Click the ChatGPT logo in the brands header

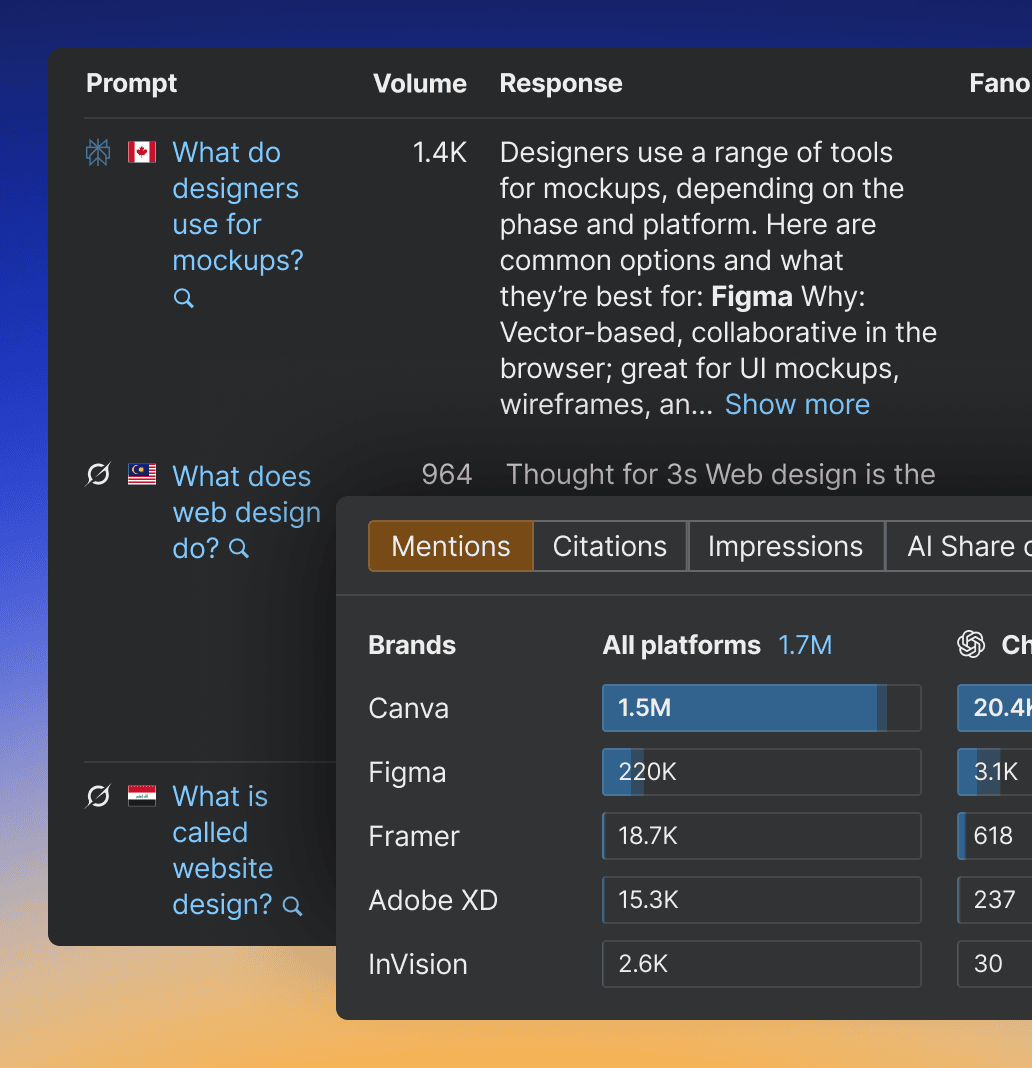(971, 644)
